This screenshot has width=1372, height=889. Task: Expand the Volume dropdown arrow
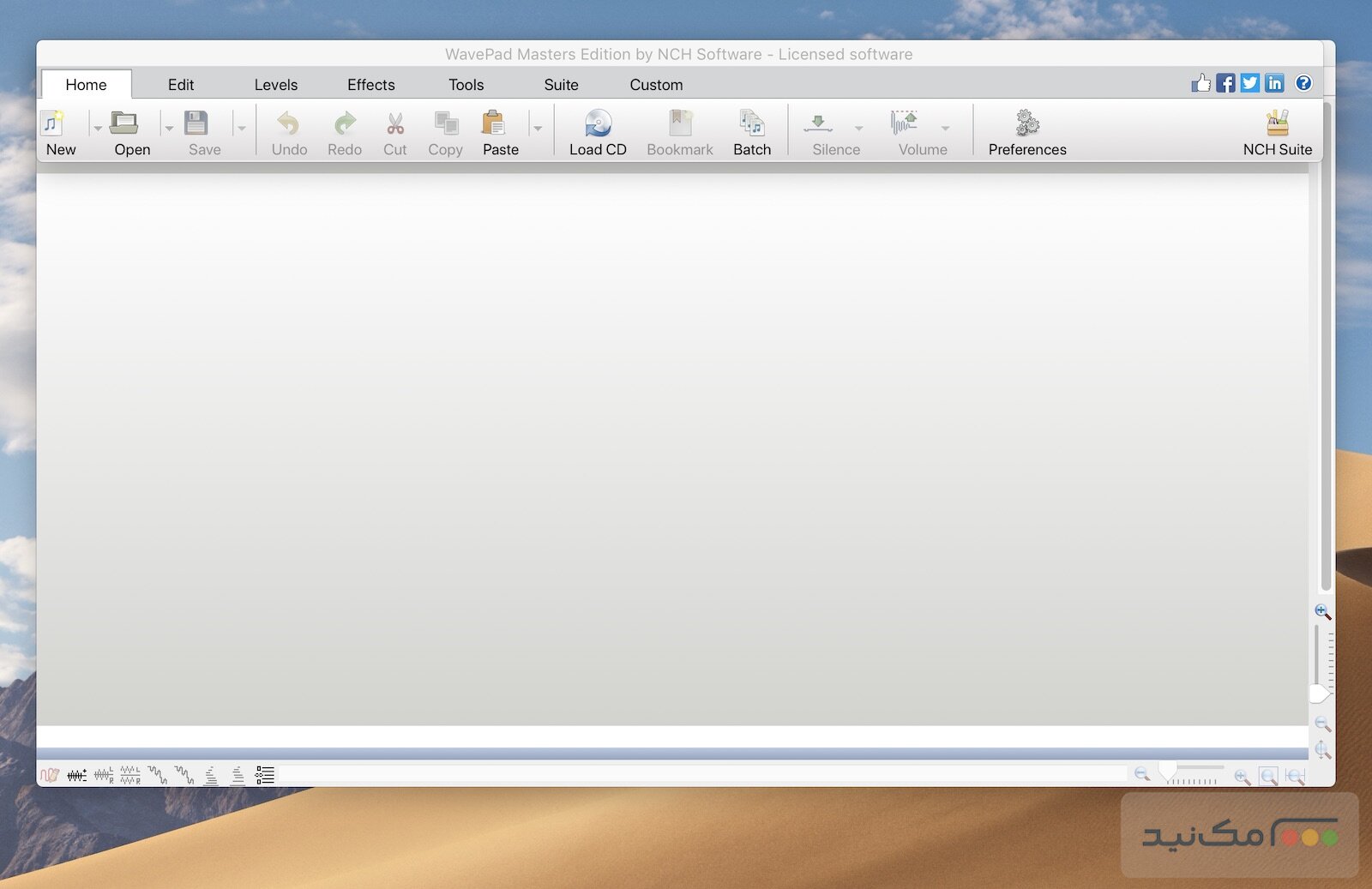[x=947, y=129]
